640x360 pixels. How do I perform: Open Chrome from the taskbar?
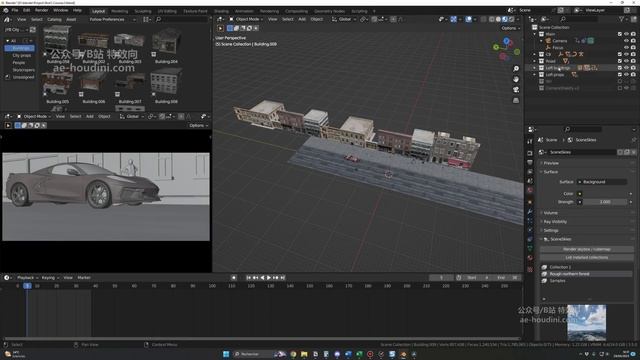[x=293, y=354]
